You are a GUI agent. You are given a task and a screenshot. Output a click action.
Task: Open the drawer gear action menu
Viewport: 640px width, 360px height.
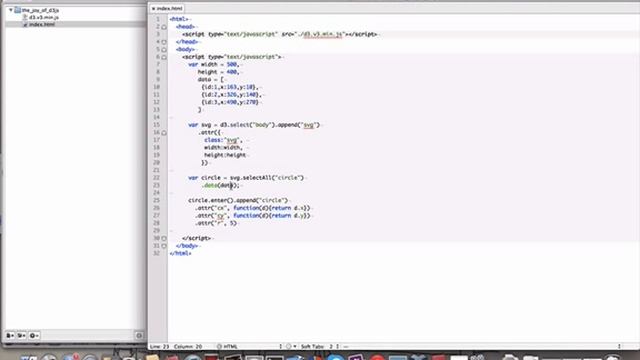click(34, 336)
